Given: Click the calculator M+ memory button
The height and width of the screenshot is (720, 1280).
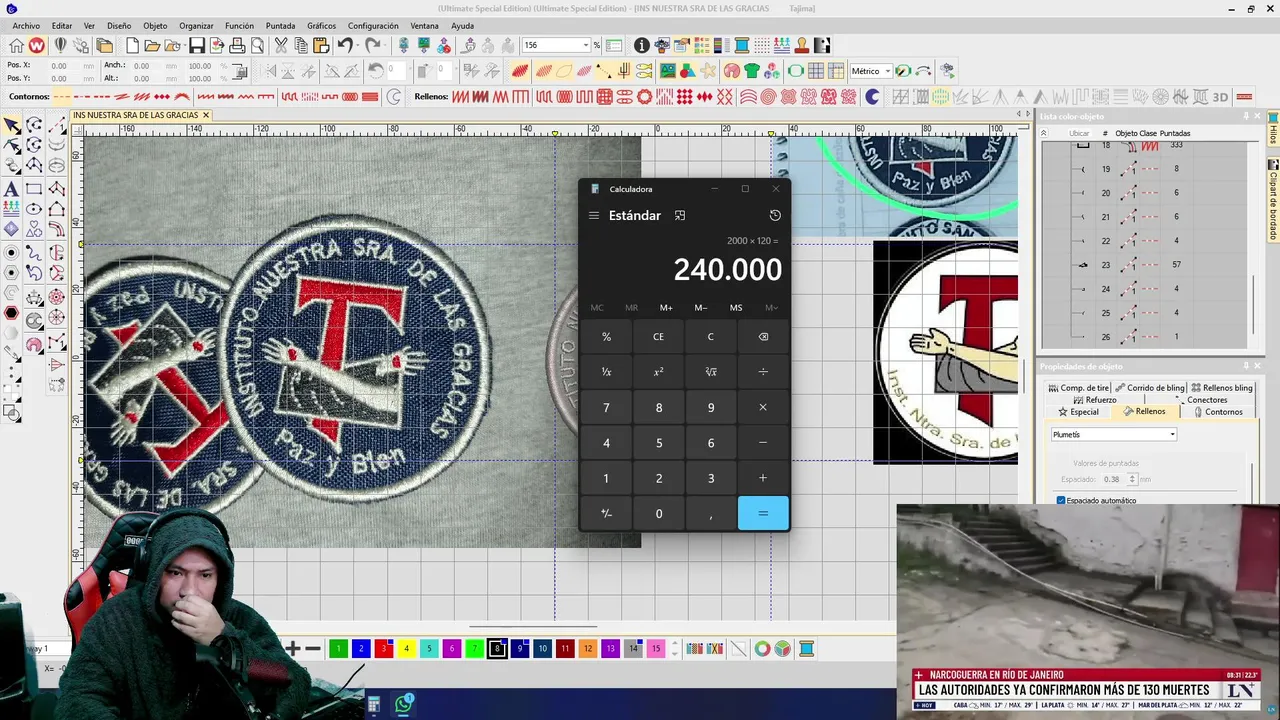Looking at the screenshot, I should click(666, 308).
